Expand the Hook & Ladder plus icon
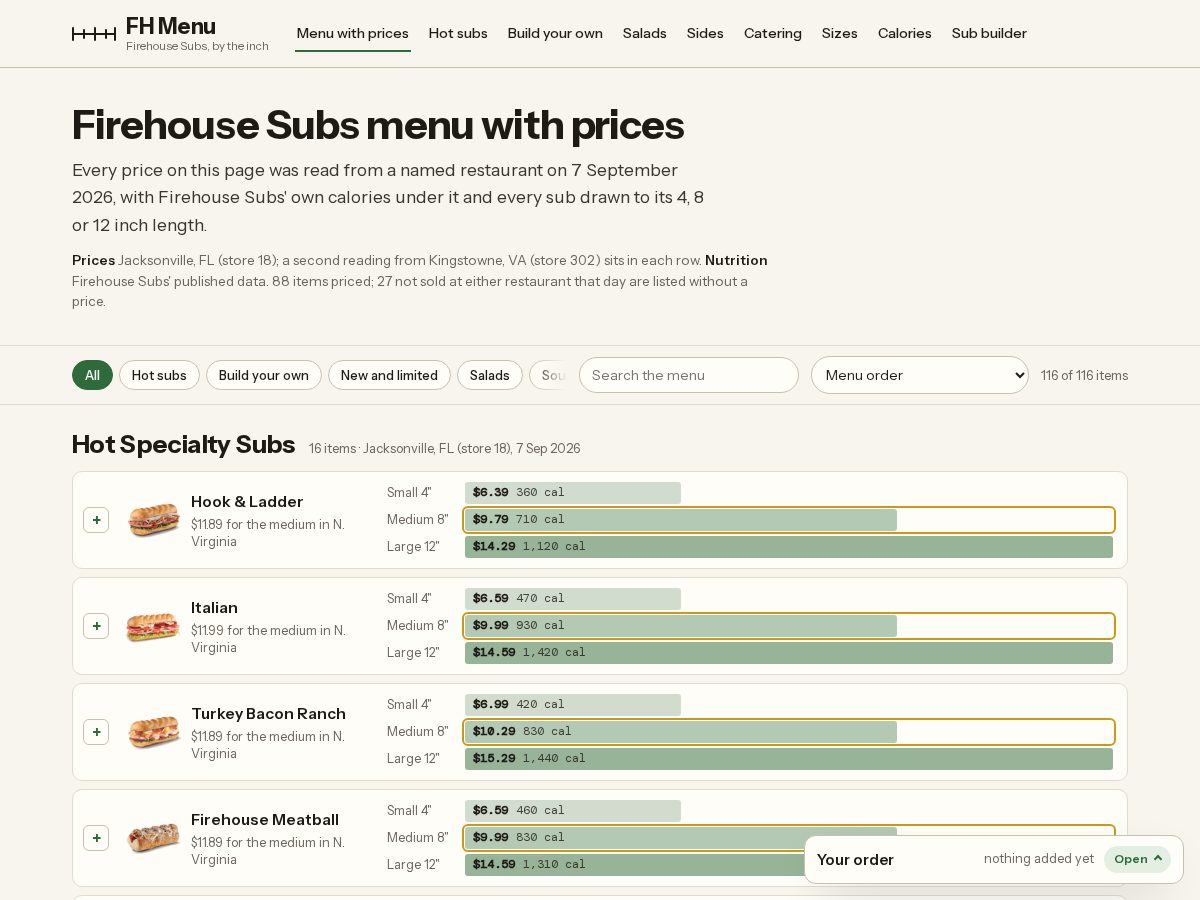Image resolution: width=1200 pixels, height=900 pixels. 96,520
